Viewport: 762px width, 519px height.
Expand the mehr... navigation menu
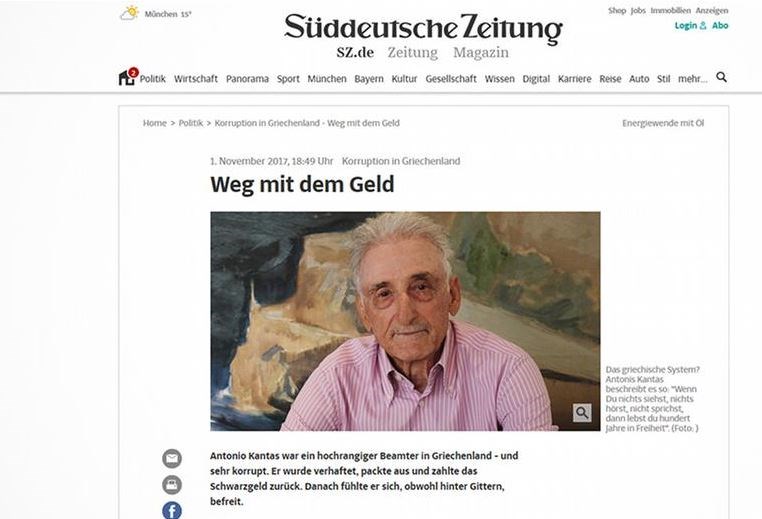[693, 79]
